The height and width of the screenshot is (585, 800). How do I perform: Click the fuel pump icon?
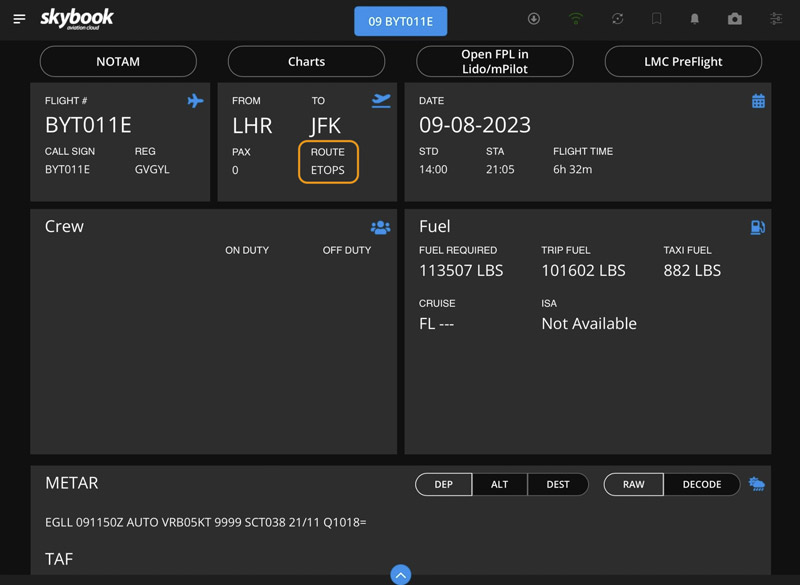point(757,228)
